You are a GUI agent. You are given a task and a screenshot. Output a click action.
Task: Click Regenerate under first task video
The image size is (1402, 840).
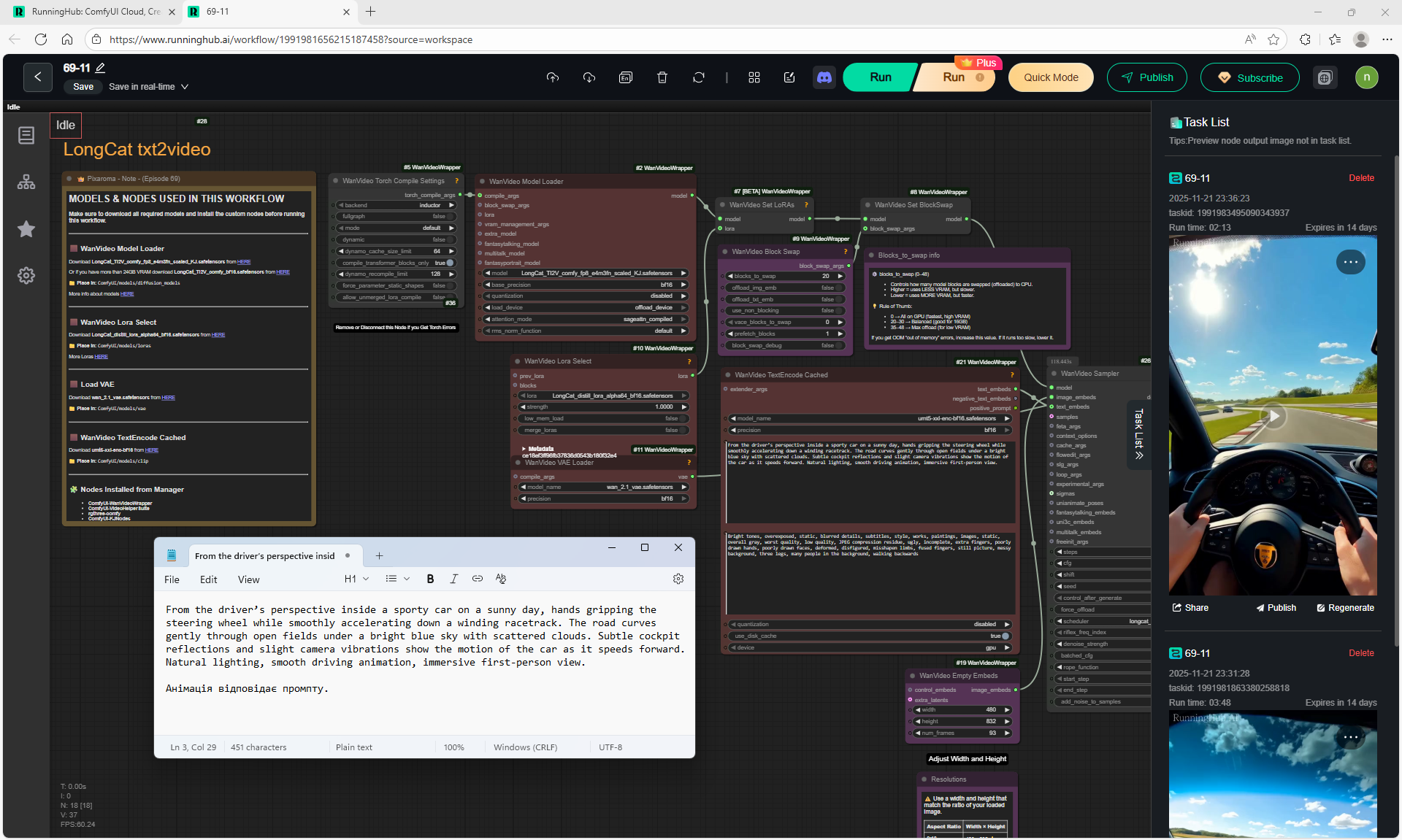tap(1345, 608)
